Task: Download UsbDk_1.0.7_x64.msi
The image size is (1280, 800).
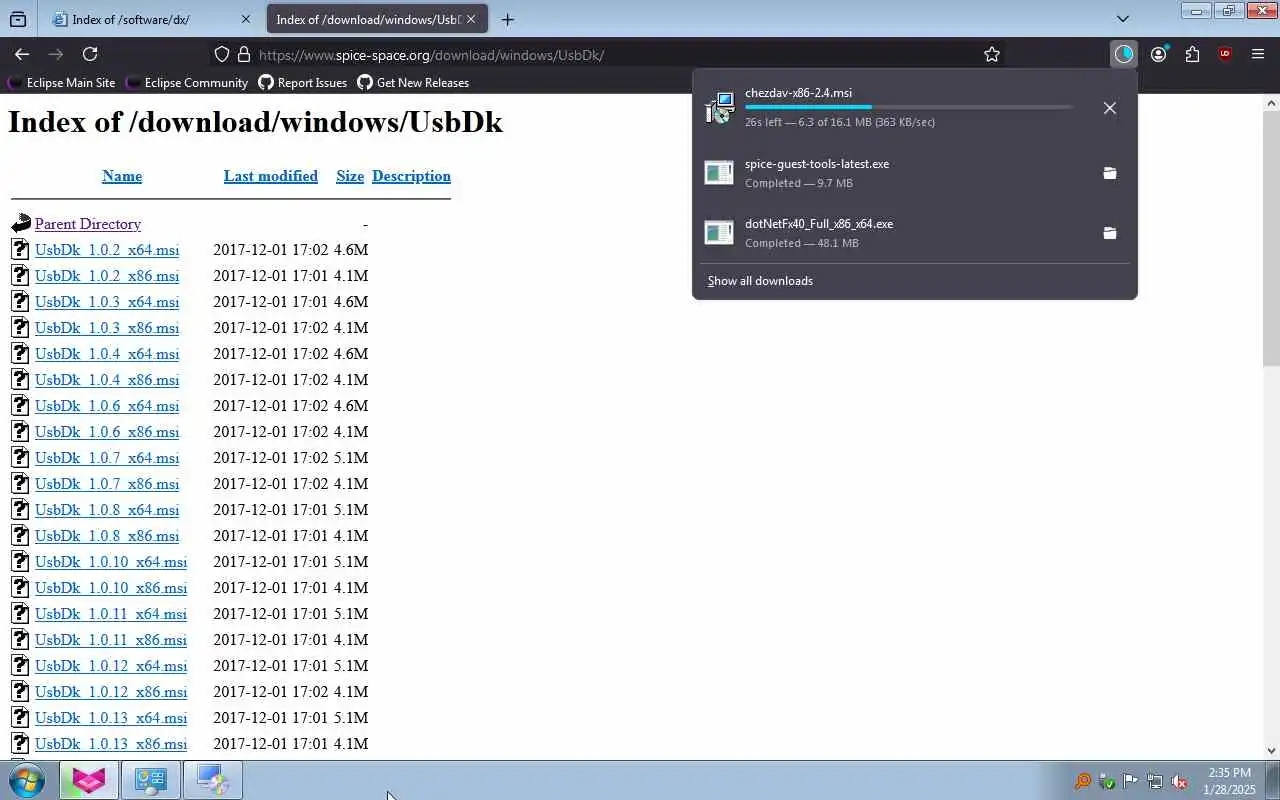Action: coord(107,458)
